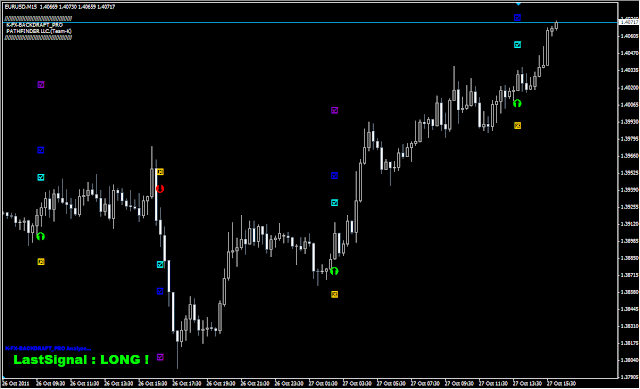The width and height of the screenshot is (640, 389).
Task: Select the blue target marker of the first long signal
Action: (41, 150)
